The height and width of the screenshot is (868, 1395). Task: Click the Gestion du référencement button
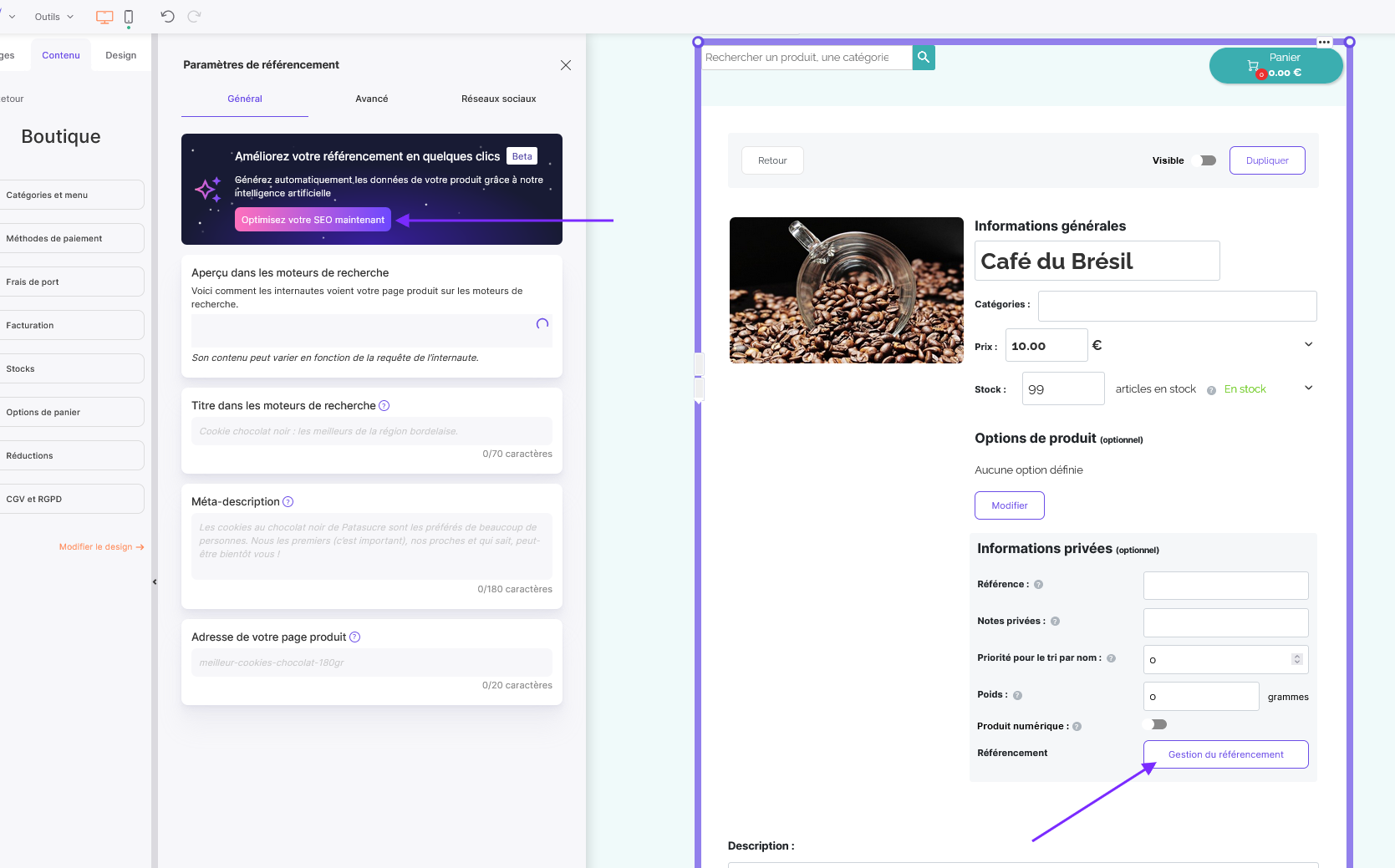1225,754
